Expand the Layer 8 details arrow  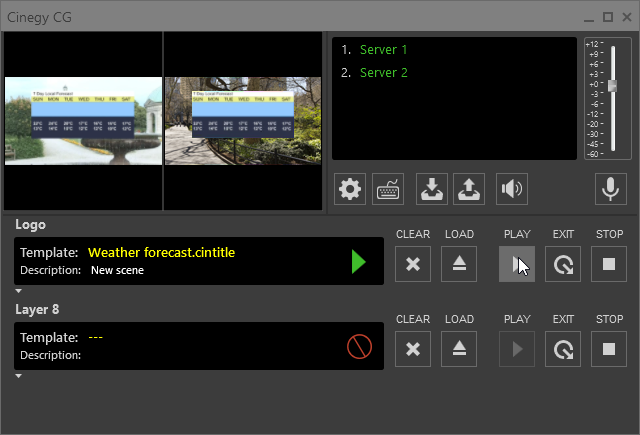click(19, 376)
